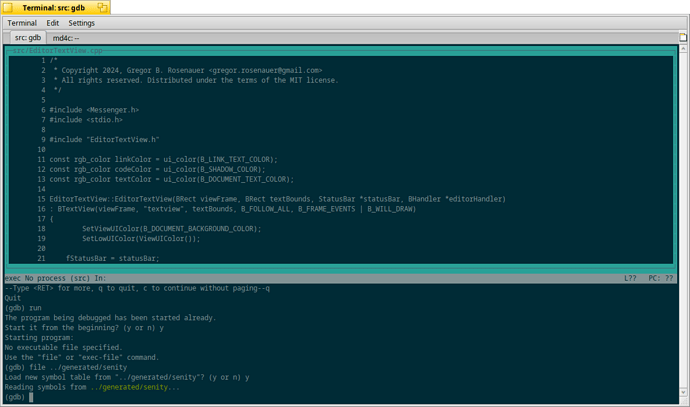This screenshot has height=407, width=690.
Task: Click "No executable file specified." line
Action: 63,348
